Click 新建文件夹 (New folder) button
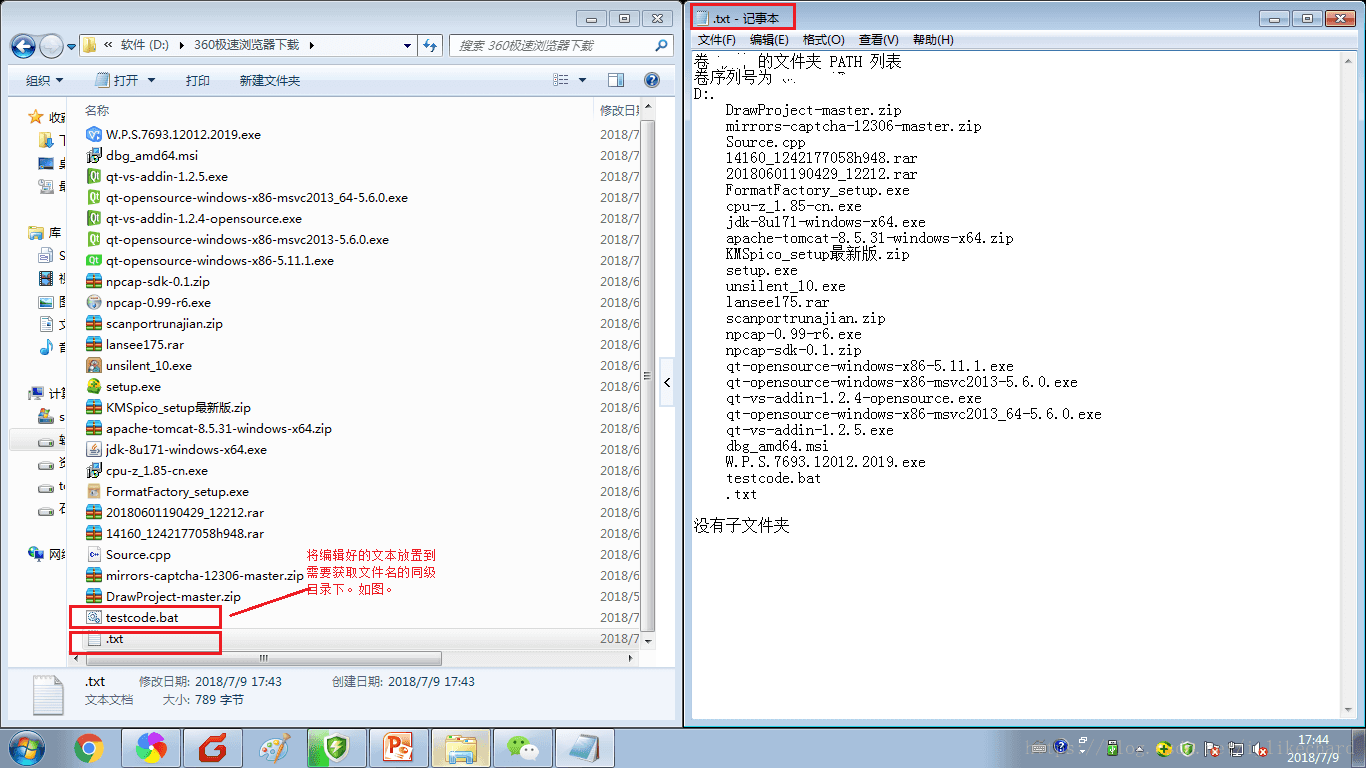 (270, 80)
